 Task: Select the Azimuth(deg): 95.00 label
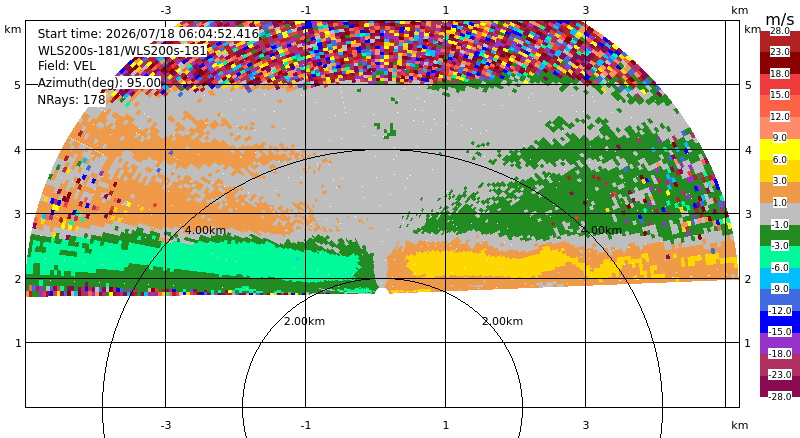click(x=99, y=83)
